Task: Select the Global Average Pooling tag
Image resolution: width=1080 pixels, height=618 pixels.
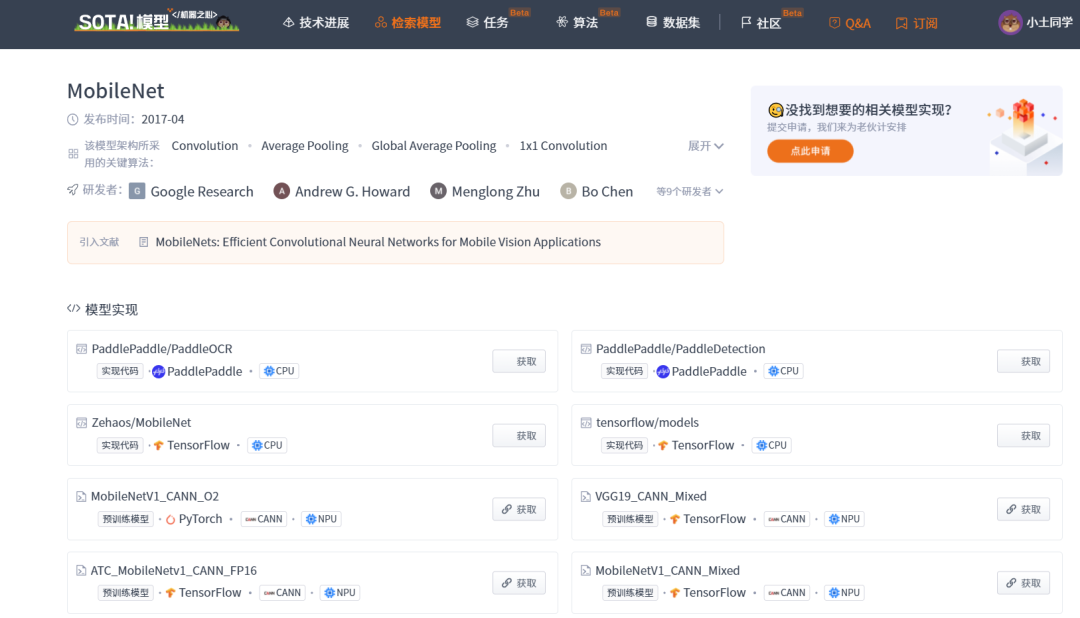Action: (434, 145)
